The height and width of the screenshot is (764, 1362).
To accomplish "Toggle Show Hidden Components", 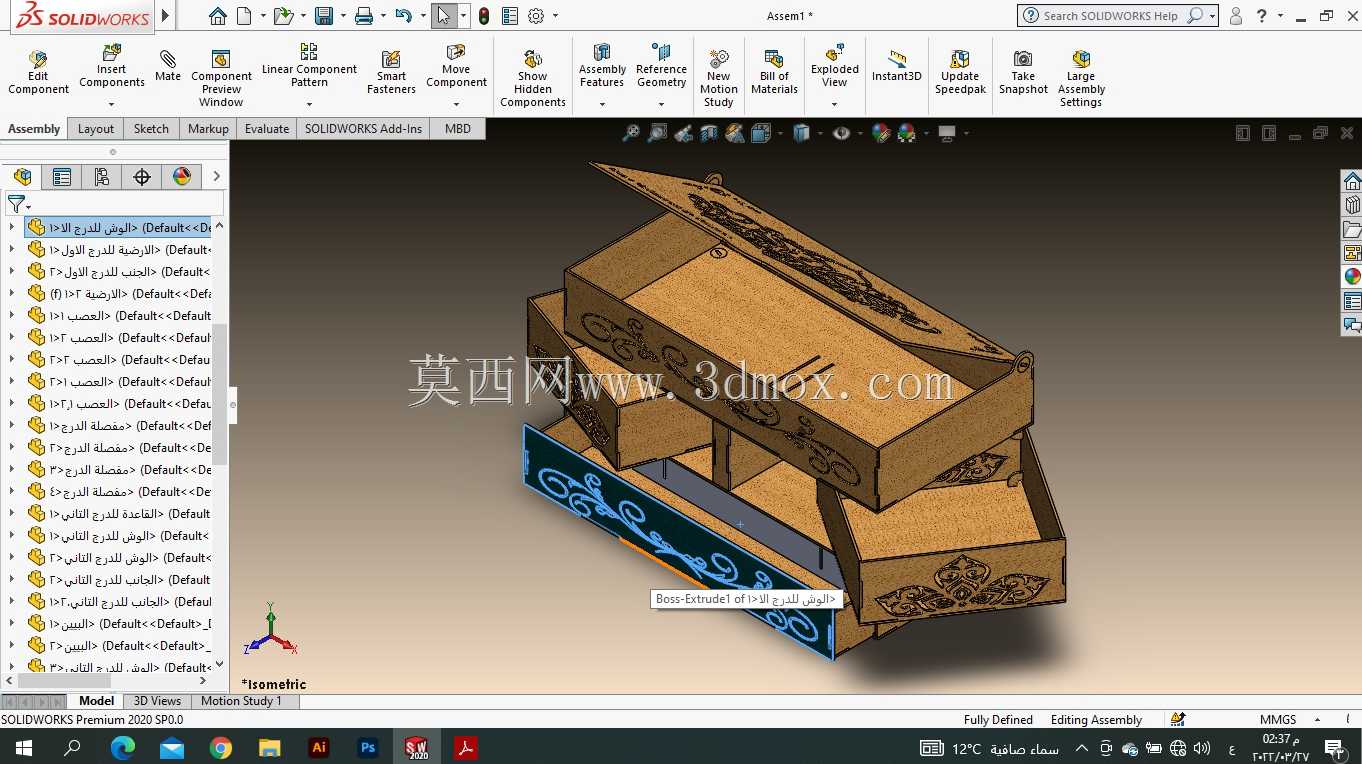I will 533,78.
